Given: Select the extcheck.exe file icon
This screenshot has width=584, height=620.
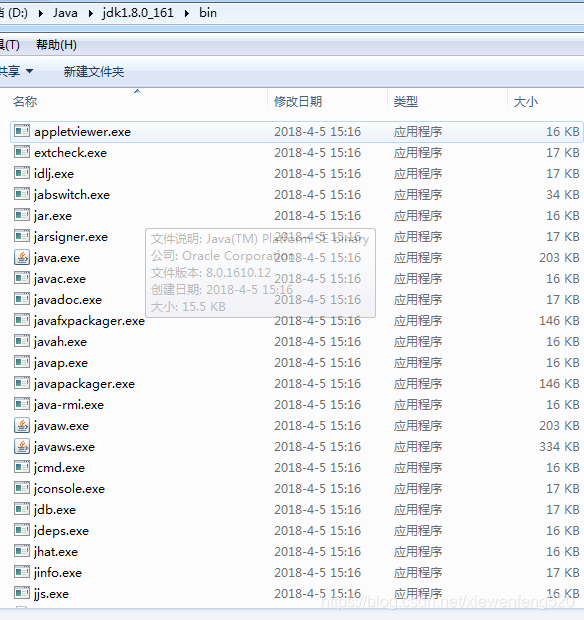Looking at the screenshot, I should (22, 152).
